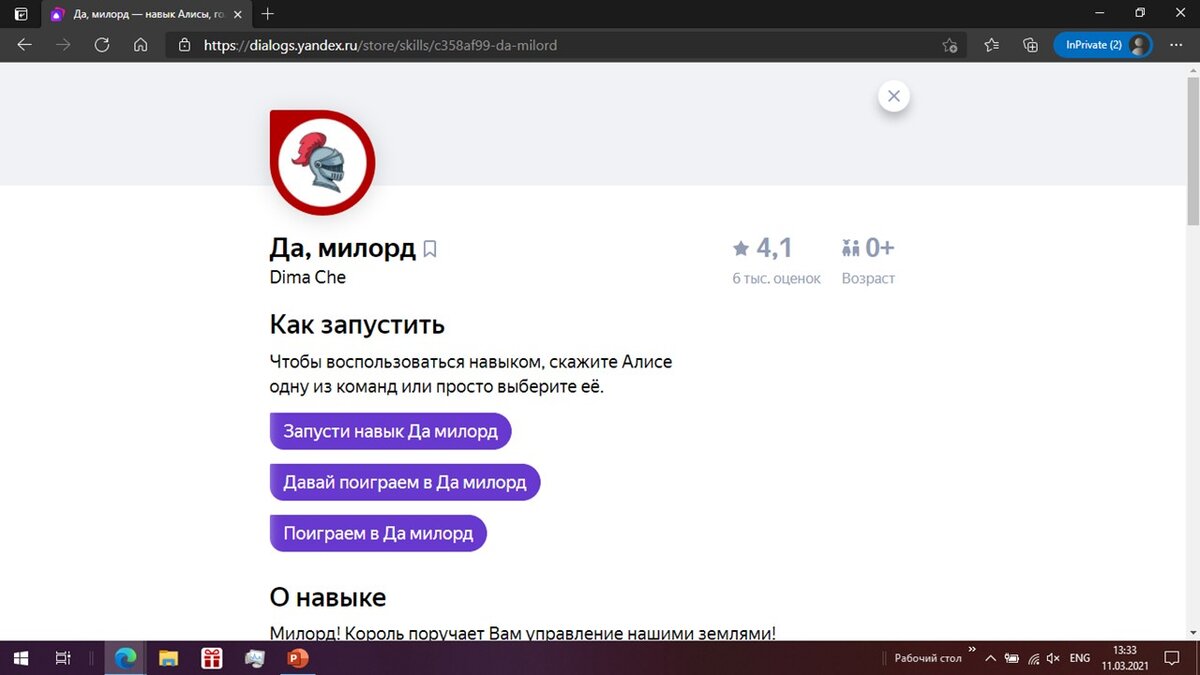Click the bookmark icon next to 'Да, милорд'
Image resolution: width=1200 pixels, height=675 pixels.
[x=430, y=248]
